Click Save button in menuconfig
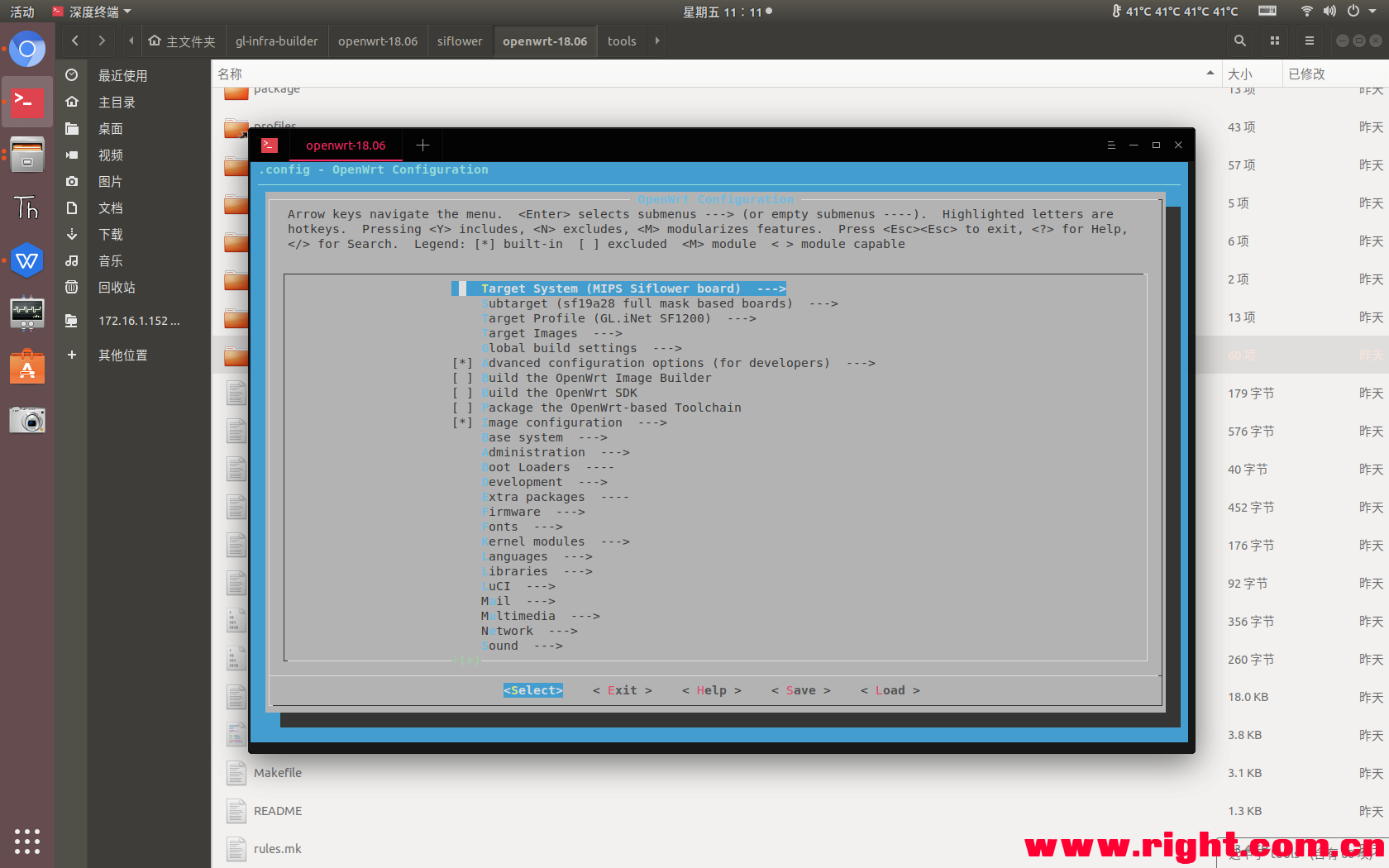 click(801, 690)
